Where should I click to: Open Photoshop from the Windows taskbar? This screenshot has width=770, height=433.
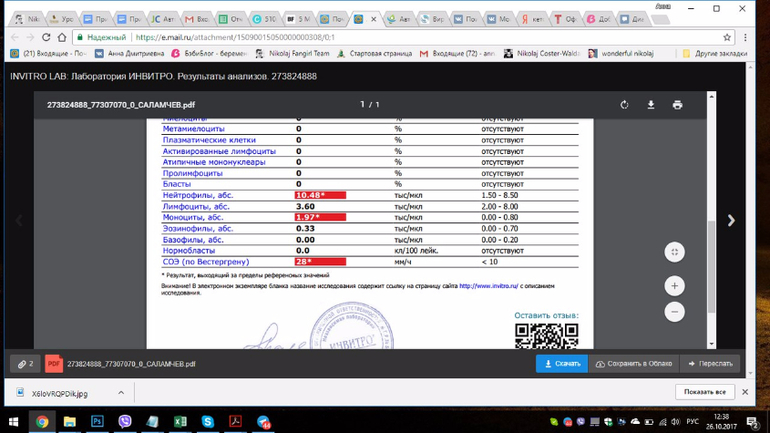[x=97, y=422]
